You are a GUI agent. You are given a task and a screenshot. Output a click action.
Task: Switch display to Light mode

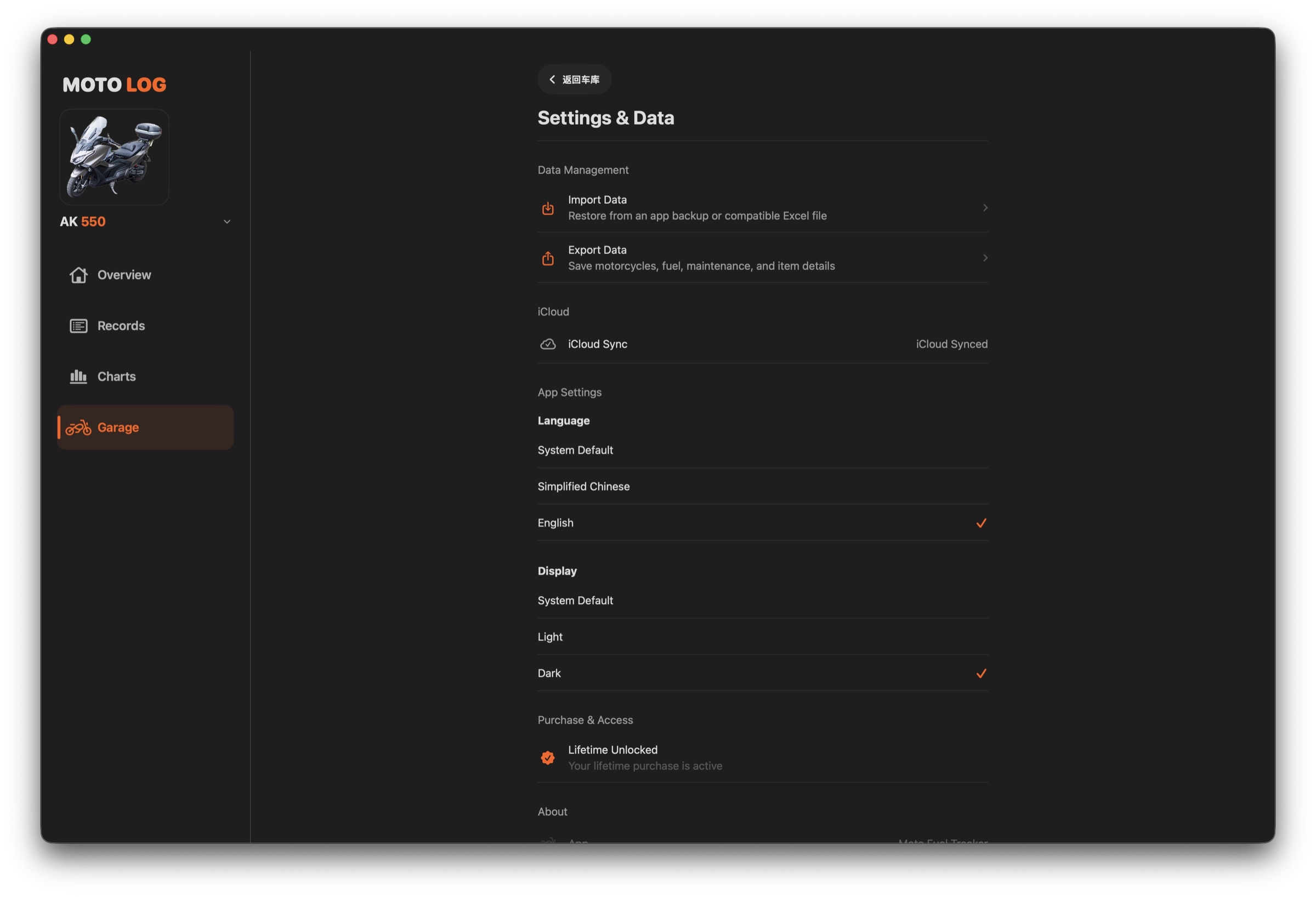pyautogui.click(x=763, y=636)
